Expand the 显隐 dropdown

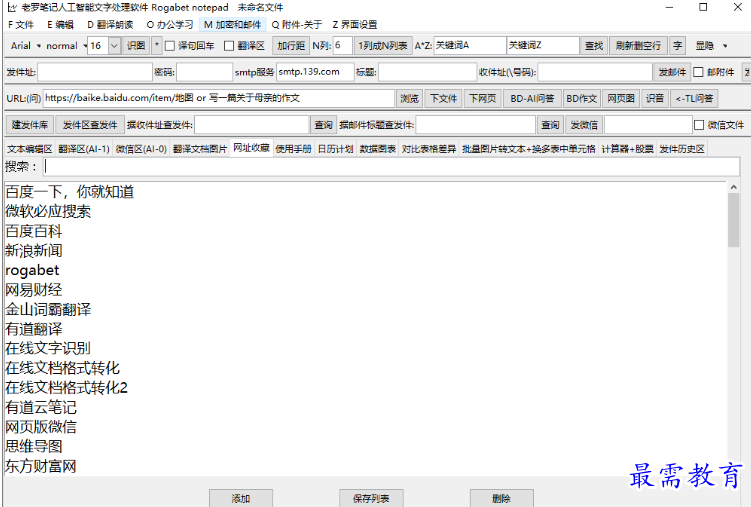pyautogui.click(x=711, y=46)
